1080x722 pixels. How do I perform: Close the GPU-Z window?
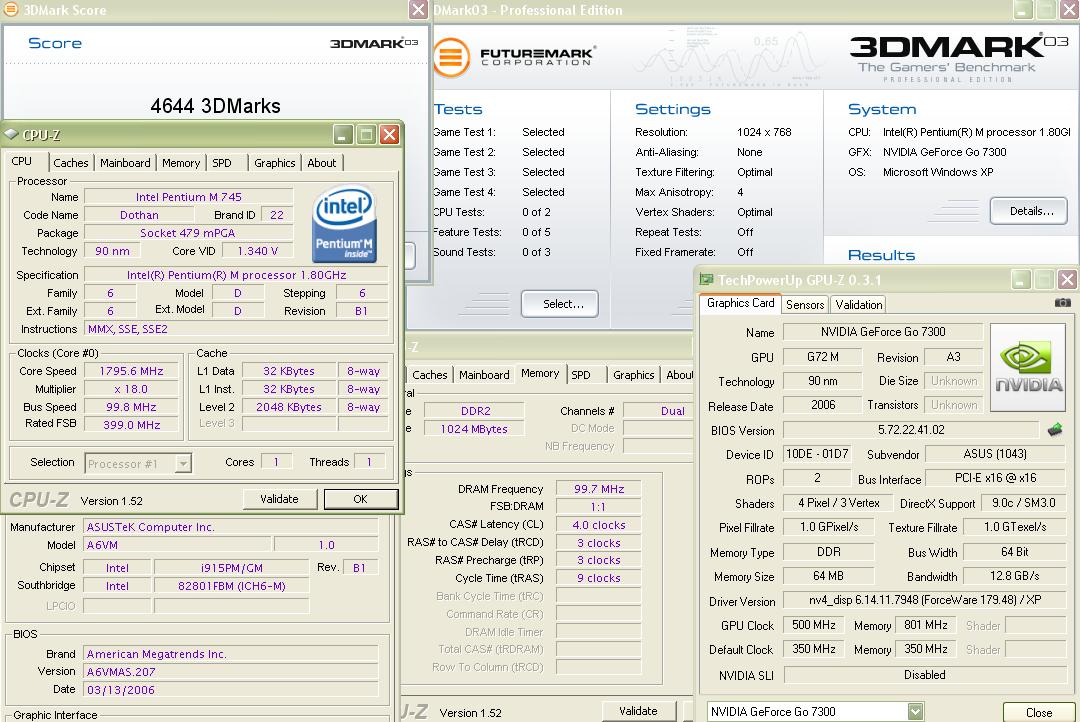coord(1067,279)
